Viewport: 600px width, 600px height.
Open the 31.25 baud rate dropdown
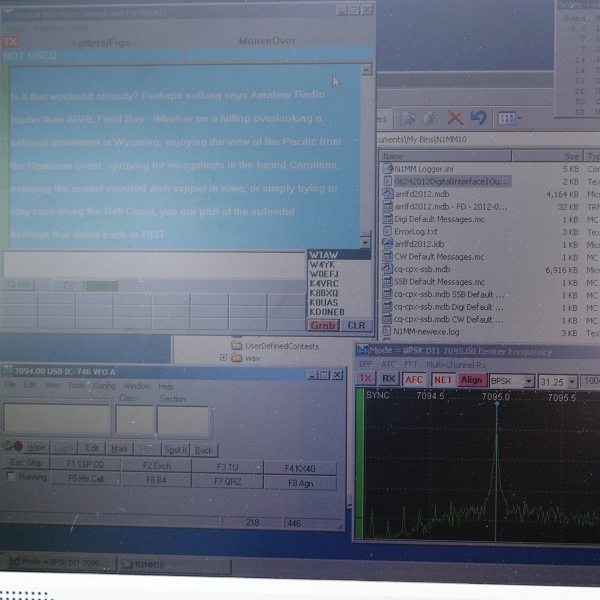(x=572, y=382)
